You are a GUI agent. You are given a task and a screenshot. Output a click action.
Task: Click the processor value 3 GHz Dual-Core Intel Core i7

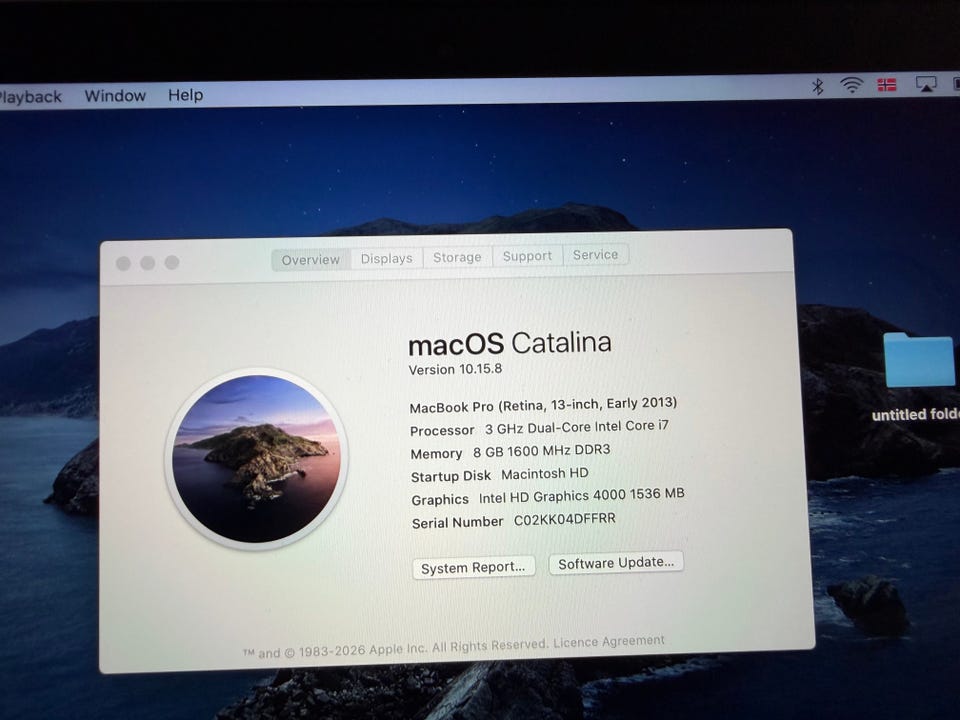pyautogui.click(x=577, y=427)
